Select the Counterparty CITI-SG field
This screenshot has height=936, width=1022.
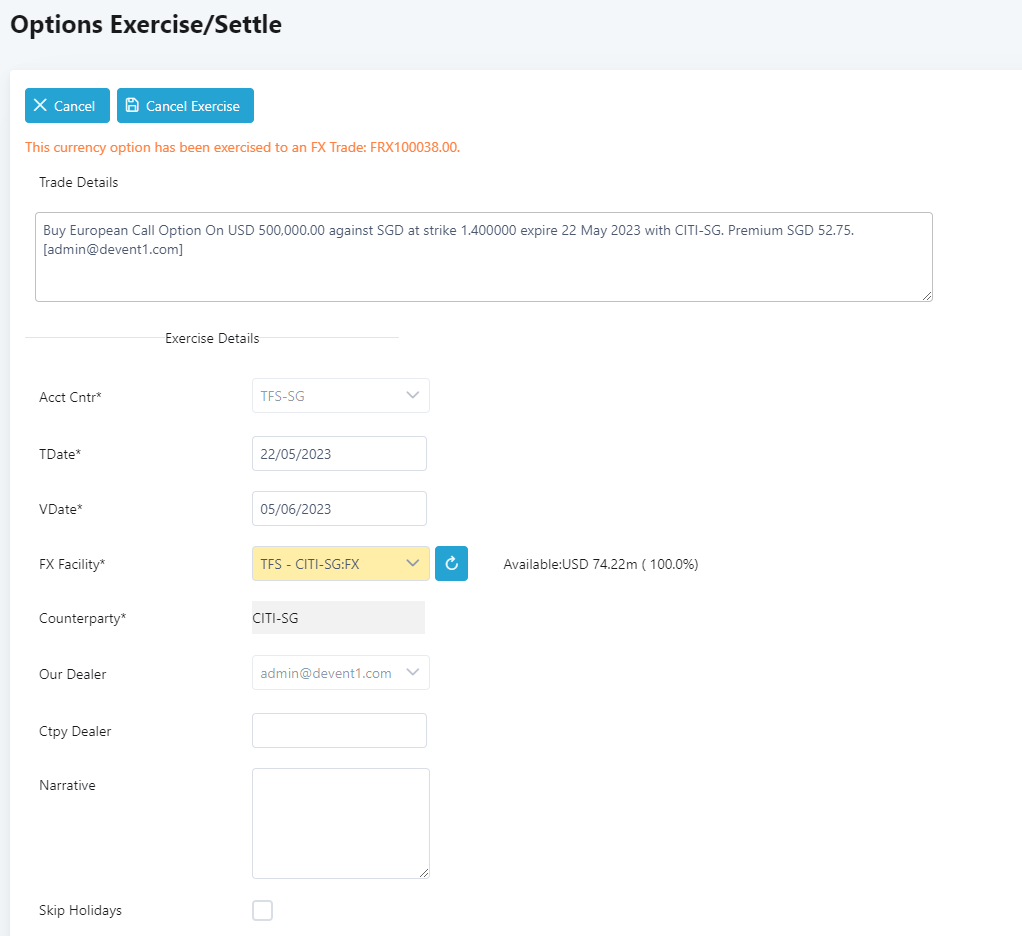point(338,618)
